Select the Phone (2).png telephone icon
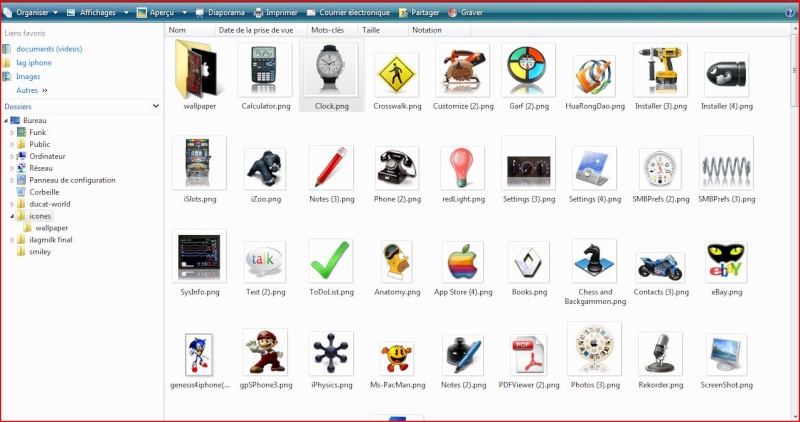Image resolution: width=800 pixels, height=422 pixels. pos(397,168)
